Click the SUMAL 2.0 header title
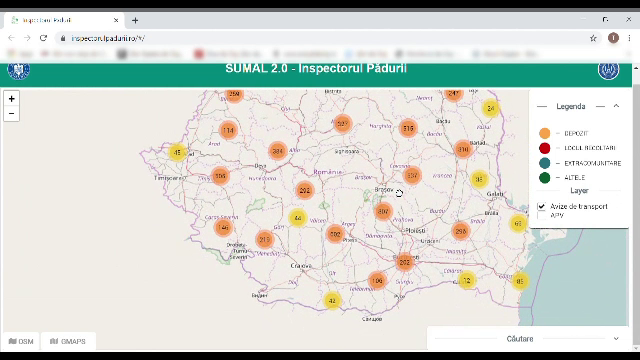This screenshot has width=640, height=360. pyautogui.click(x=316, y=69)
